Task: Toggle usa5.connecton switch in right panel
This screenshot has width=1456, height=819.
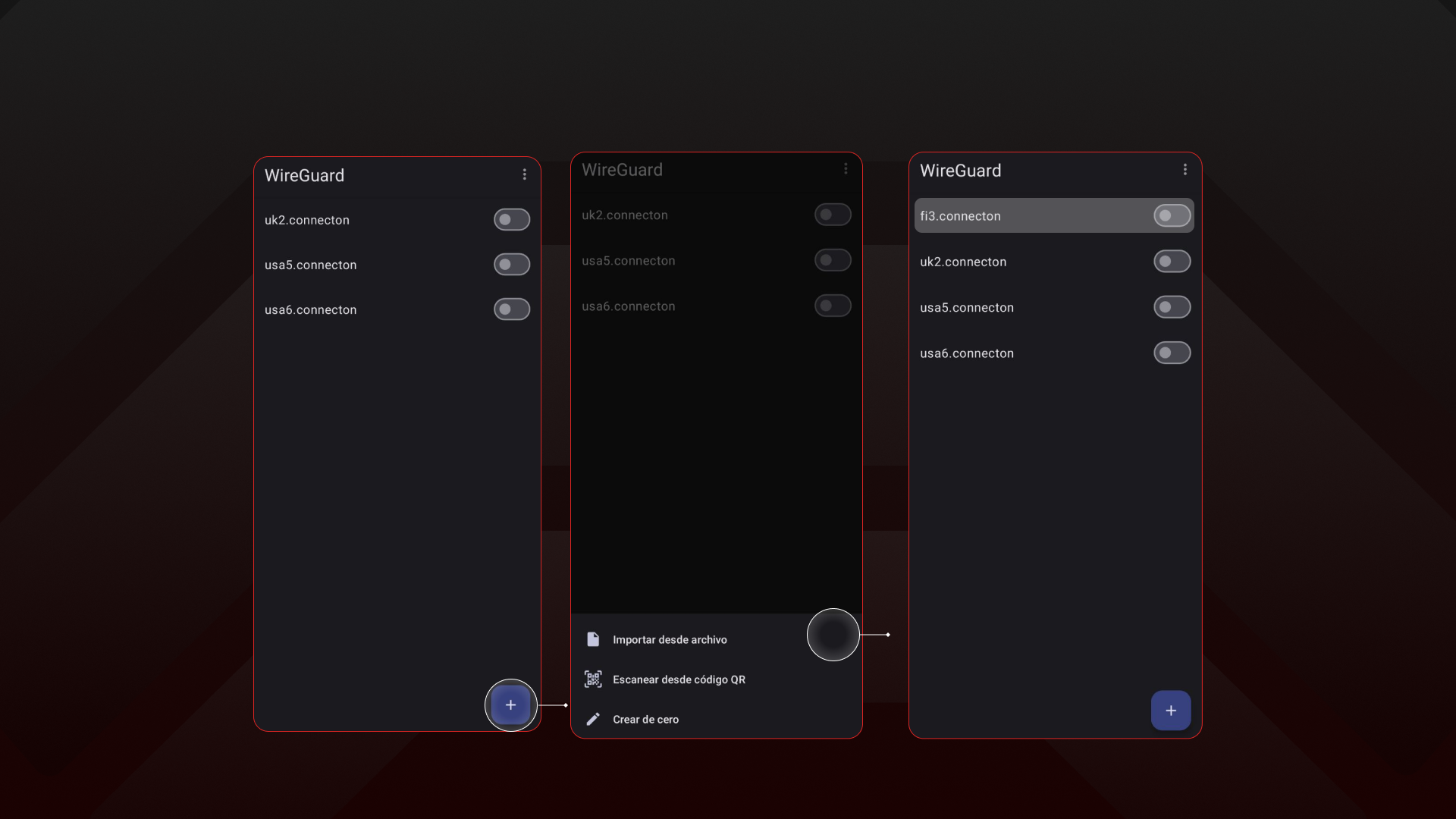Action: [1172, 307]
